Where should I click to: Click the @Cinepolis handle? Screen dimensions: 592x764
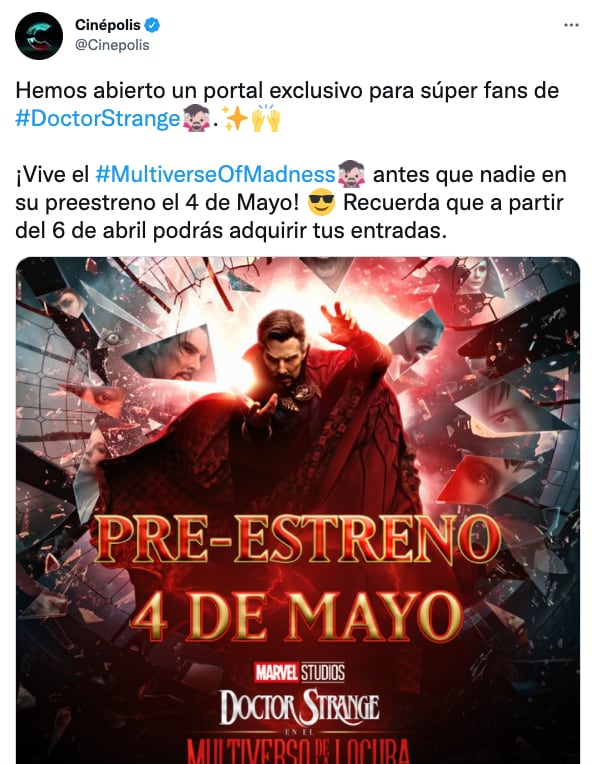(112, 45)
